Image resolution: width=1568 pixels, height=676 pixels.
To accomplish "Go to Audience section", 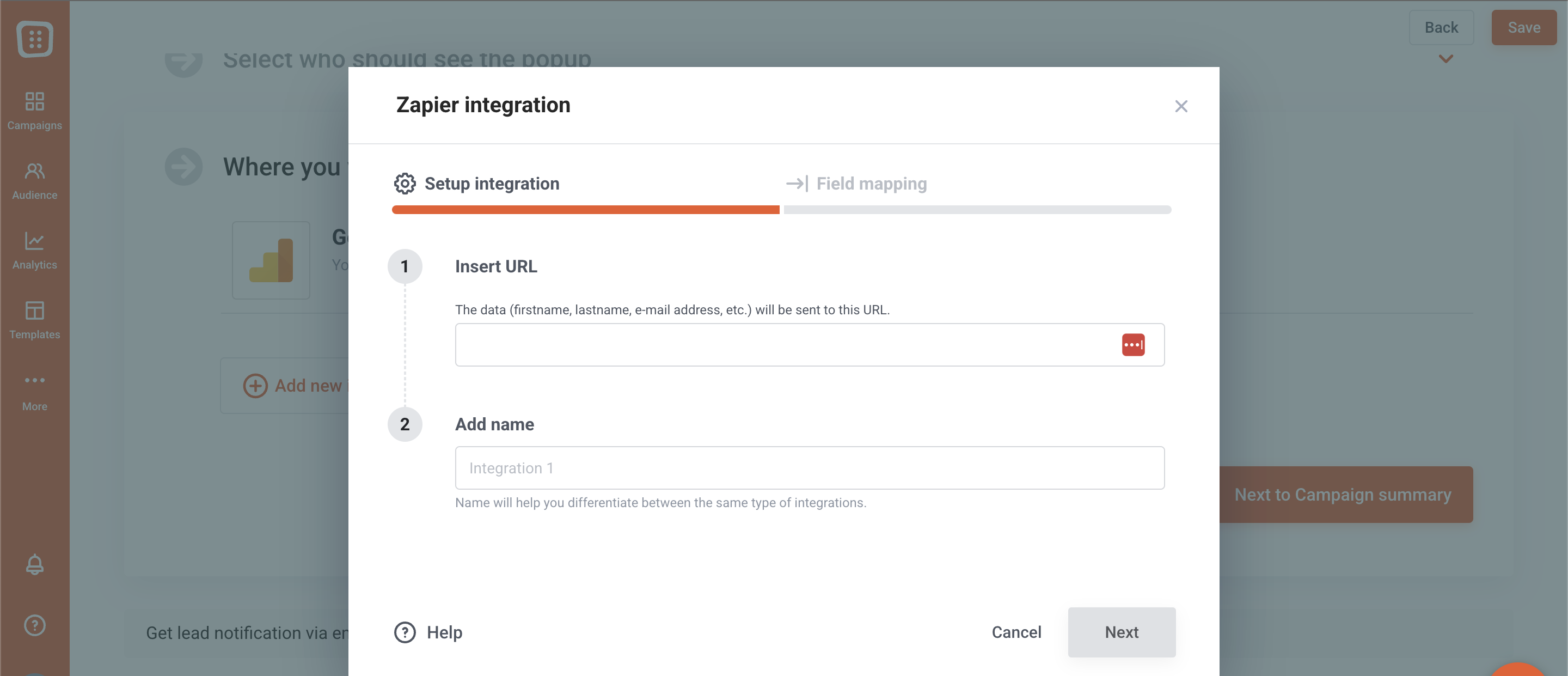I will tap(35, 180).
